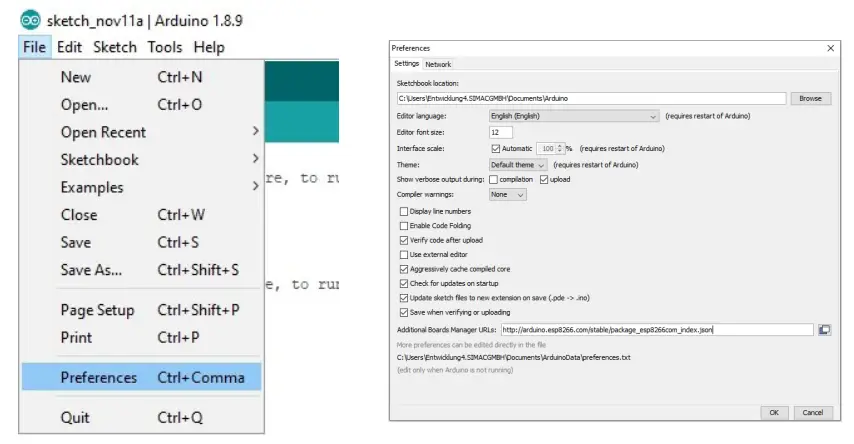Select Open... menu entry
854x444 pixels.
(x=142, y=104)
